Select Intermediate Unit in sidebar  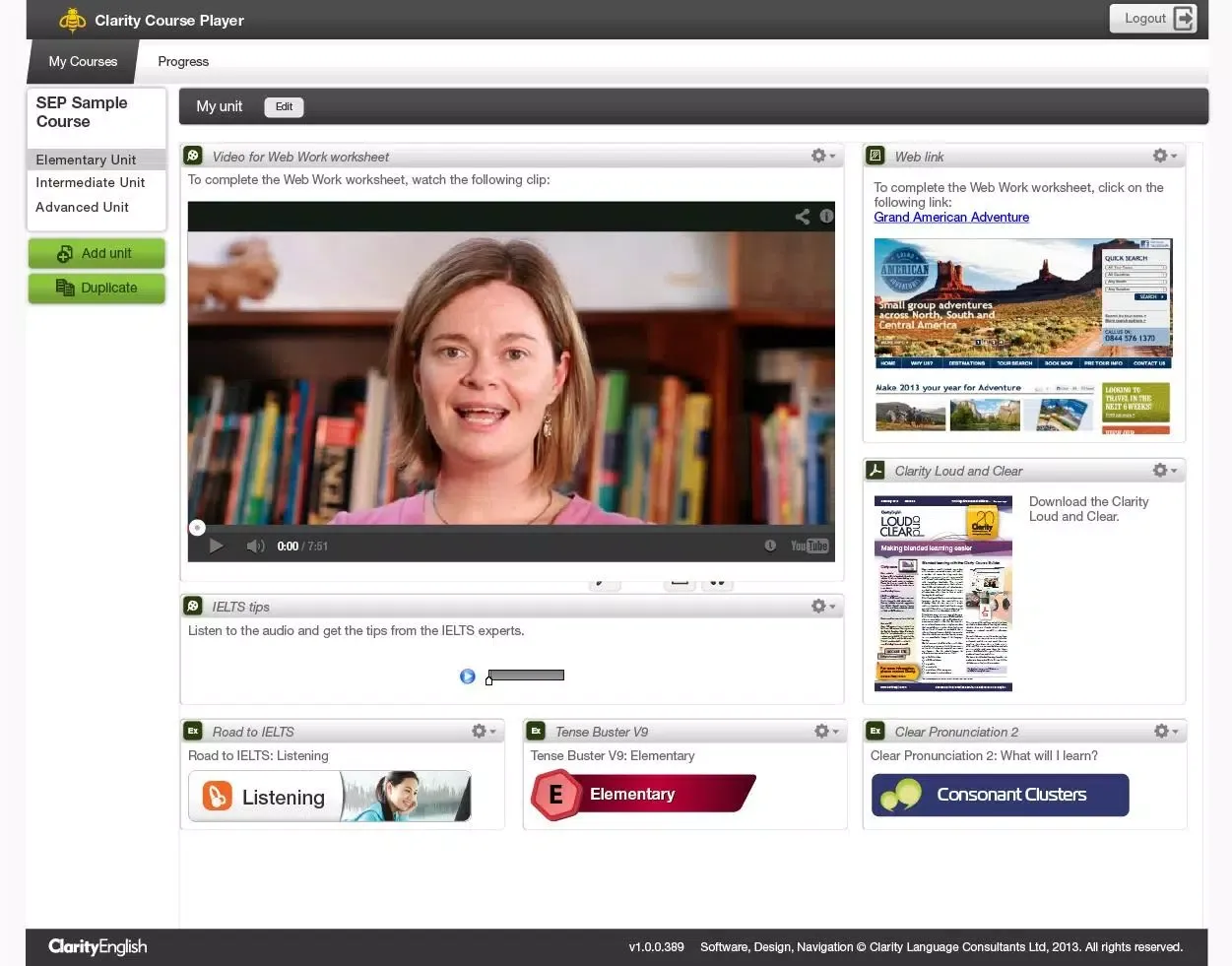(x=91, y=183)
